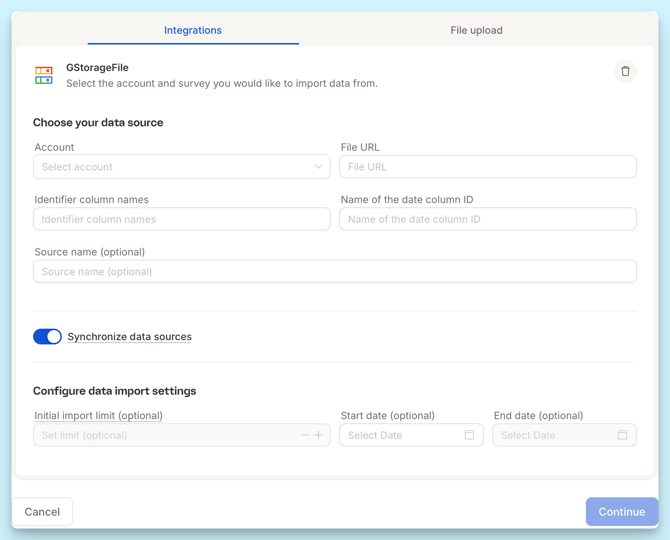Click the Identifier column names field
Viewport: 670px width, 540px height.
181,219
